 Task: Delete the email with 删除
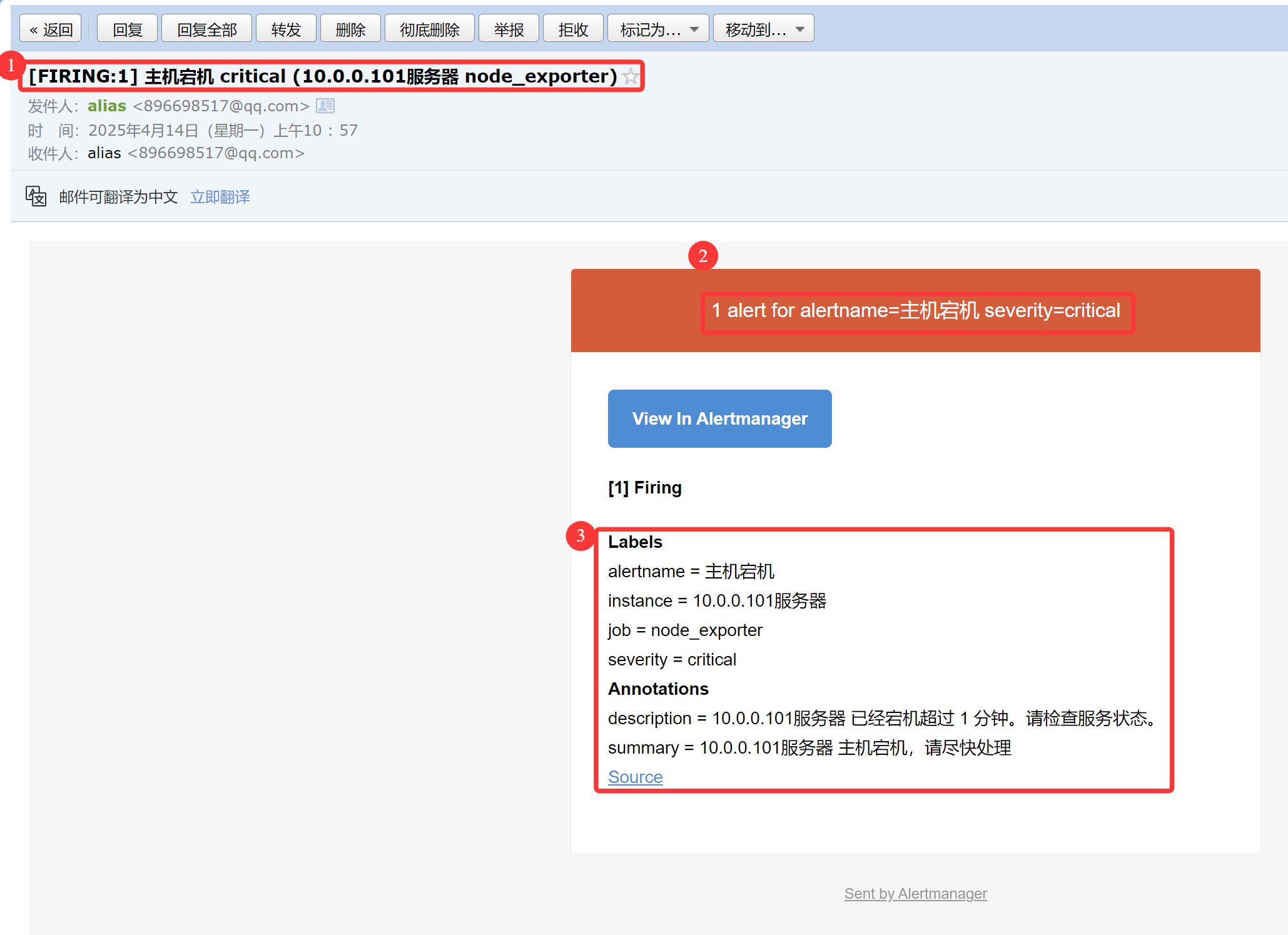pos(350,29)
